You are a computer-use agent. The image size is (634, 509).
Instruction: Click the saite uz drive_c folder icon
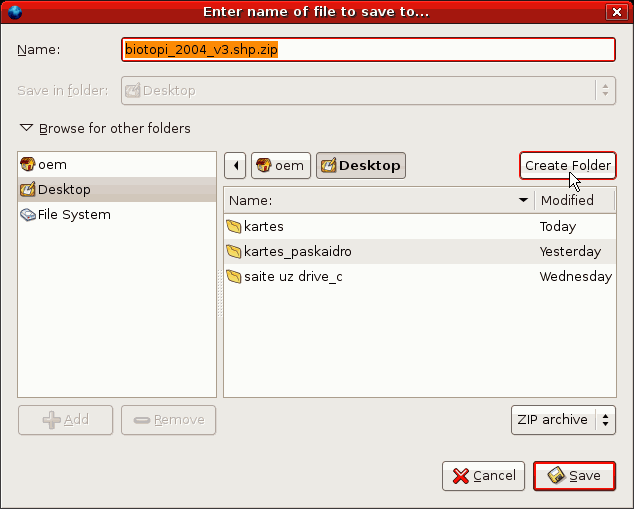pyautogui.click(x=234, y=277)
